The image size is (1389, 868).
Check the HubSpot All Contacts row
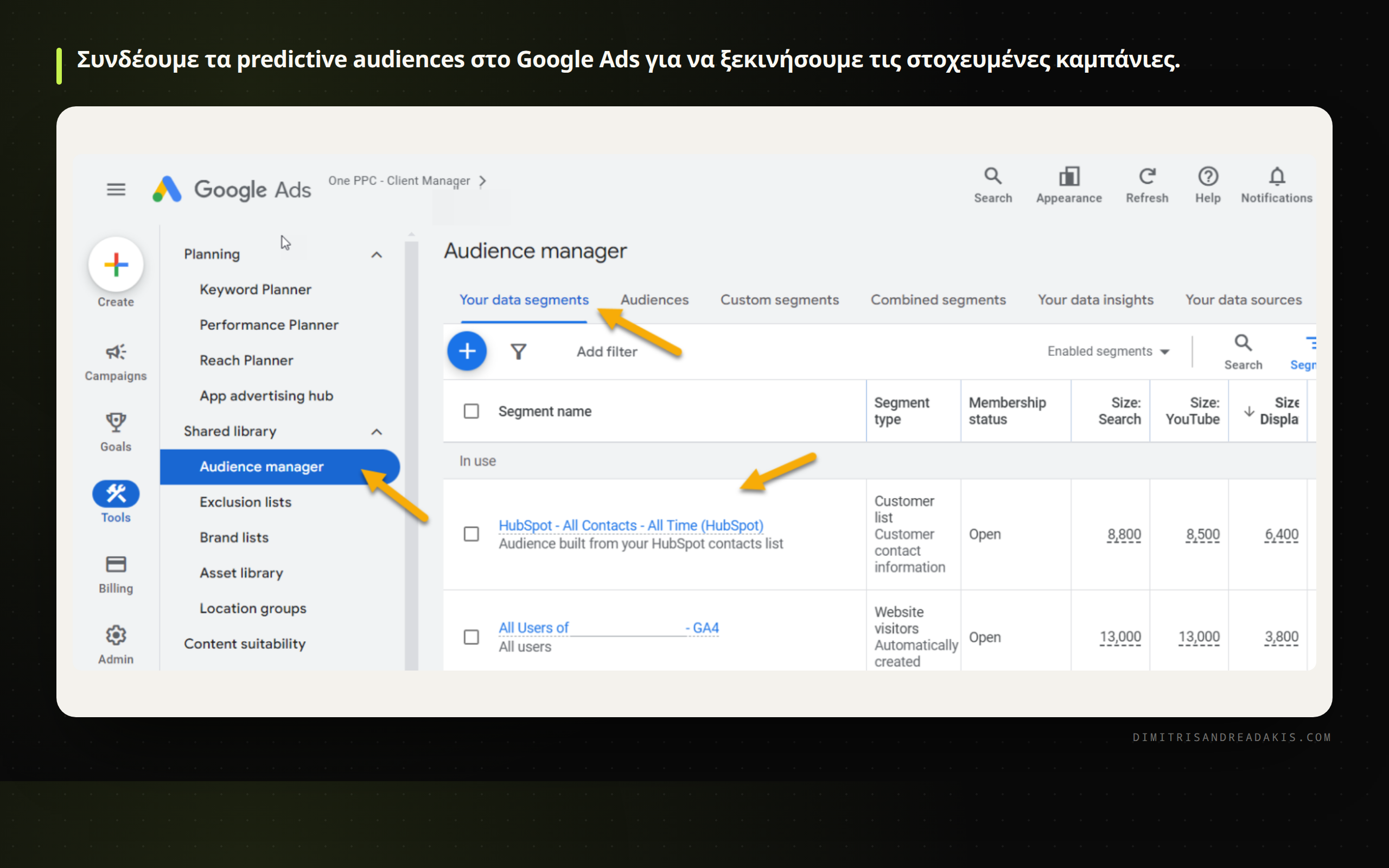tap(471, 534)
